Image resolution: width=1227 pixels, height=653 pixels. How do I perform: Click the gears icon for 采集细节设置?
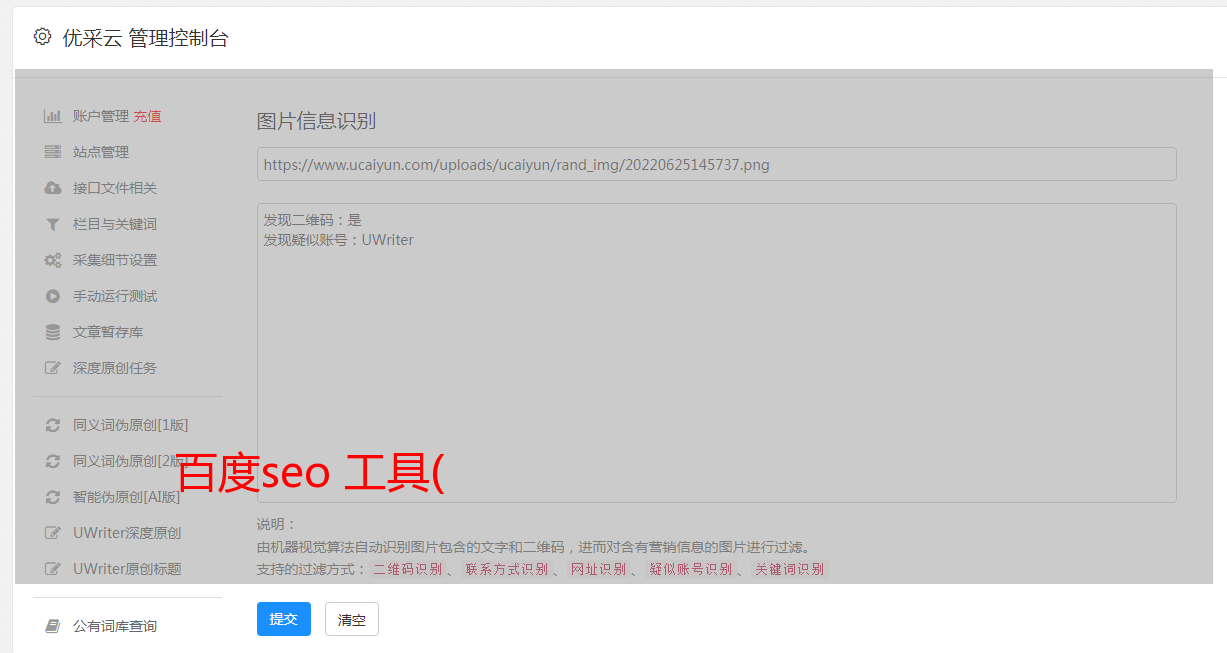[52, 260]
